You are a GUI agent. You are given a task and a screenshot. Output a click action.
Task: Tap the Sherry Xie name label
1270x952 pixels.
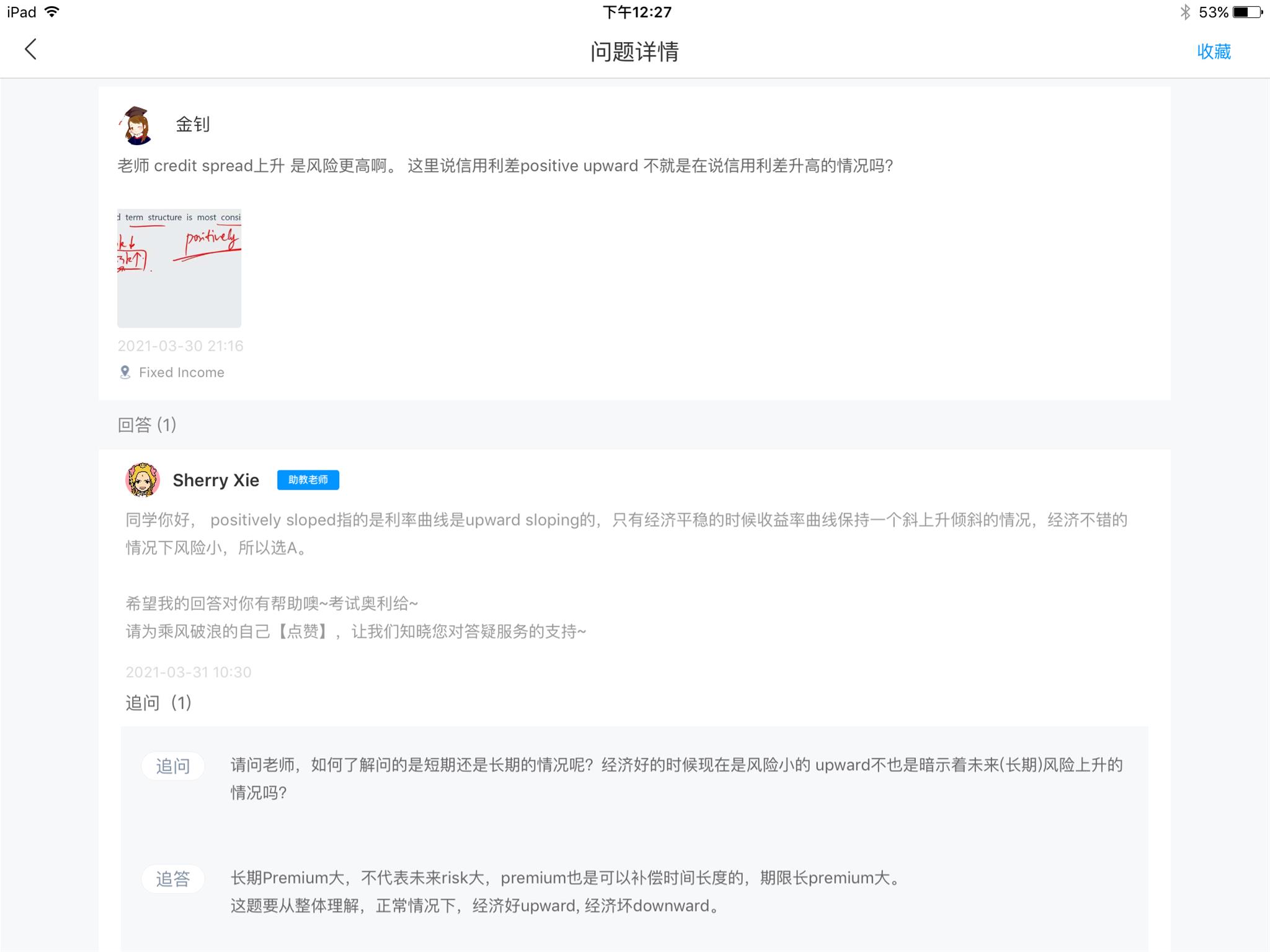(216, 480)
